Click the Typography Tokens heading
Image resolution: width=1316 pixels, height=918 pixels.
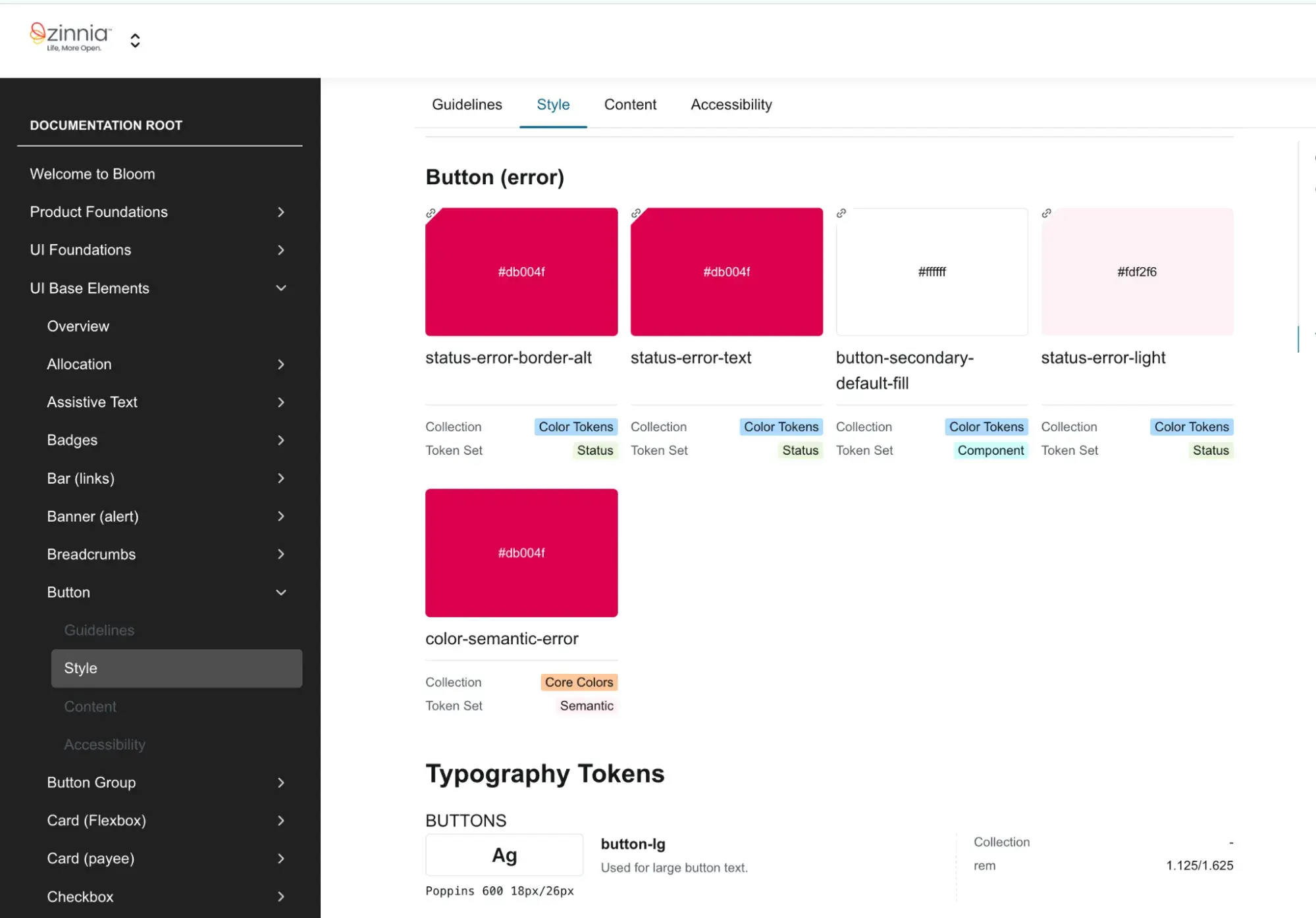pyautogui.click(x=545, y=774)
